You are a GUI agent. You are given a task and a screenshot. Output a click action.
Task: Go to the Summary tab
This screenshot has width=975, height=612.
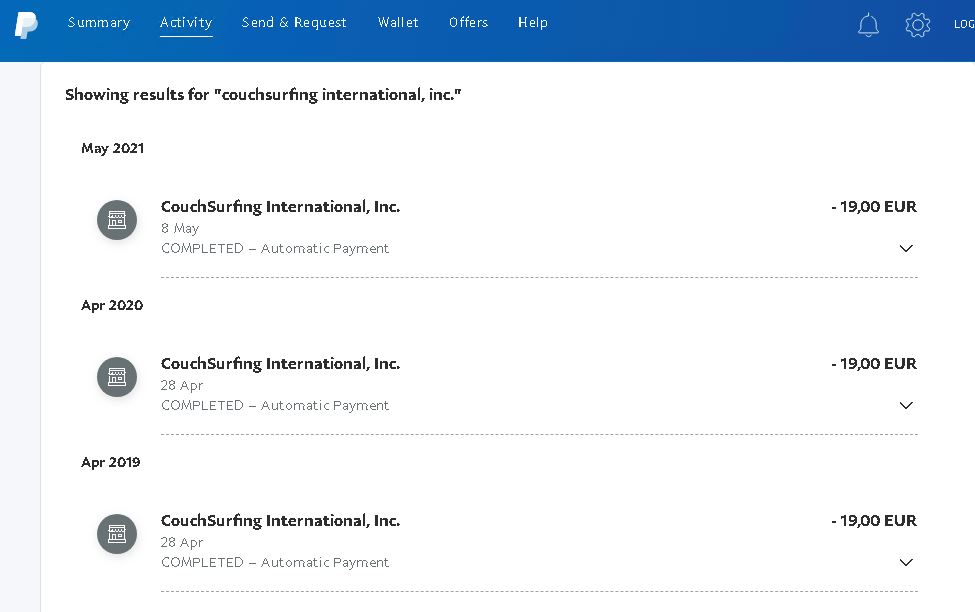click(99, 22)
